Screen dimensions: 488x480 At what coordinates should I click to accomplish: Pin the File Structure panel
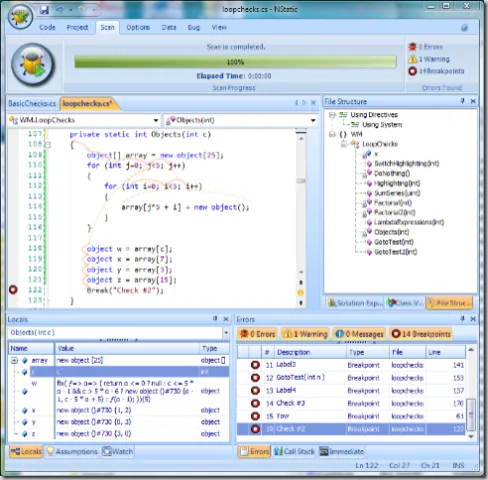pos(462,101)
